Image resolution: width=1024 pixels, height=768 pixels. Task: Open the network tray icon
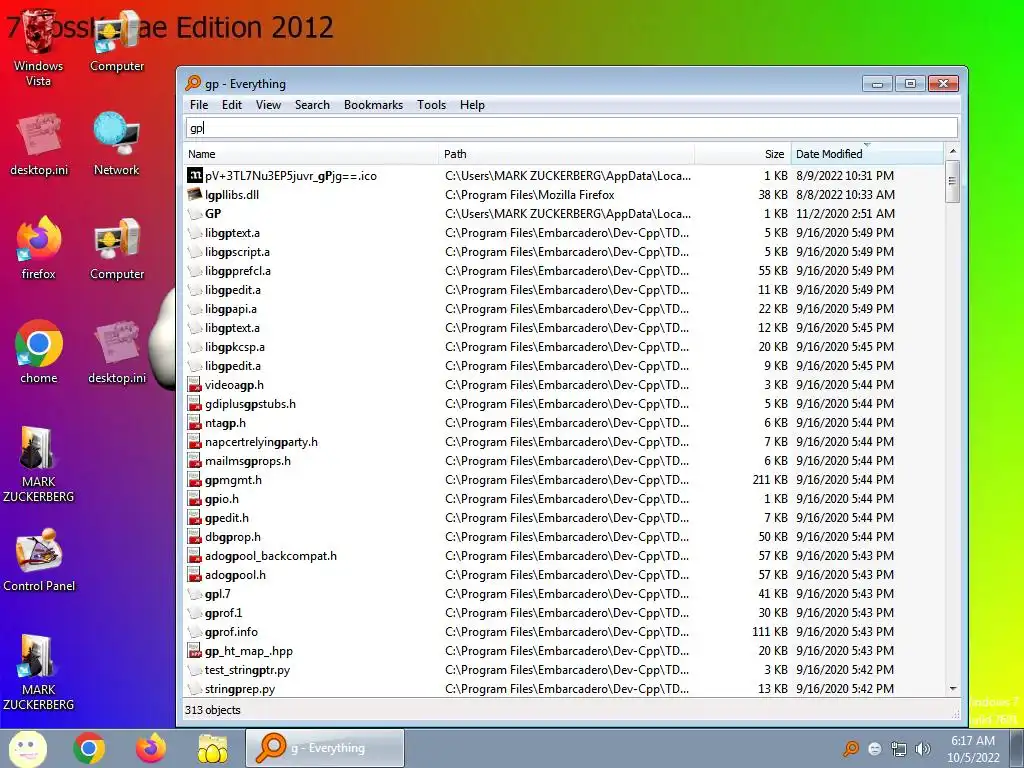click(899, 748)
